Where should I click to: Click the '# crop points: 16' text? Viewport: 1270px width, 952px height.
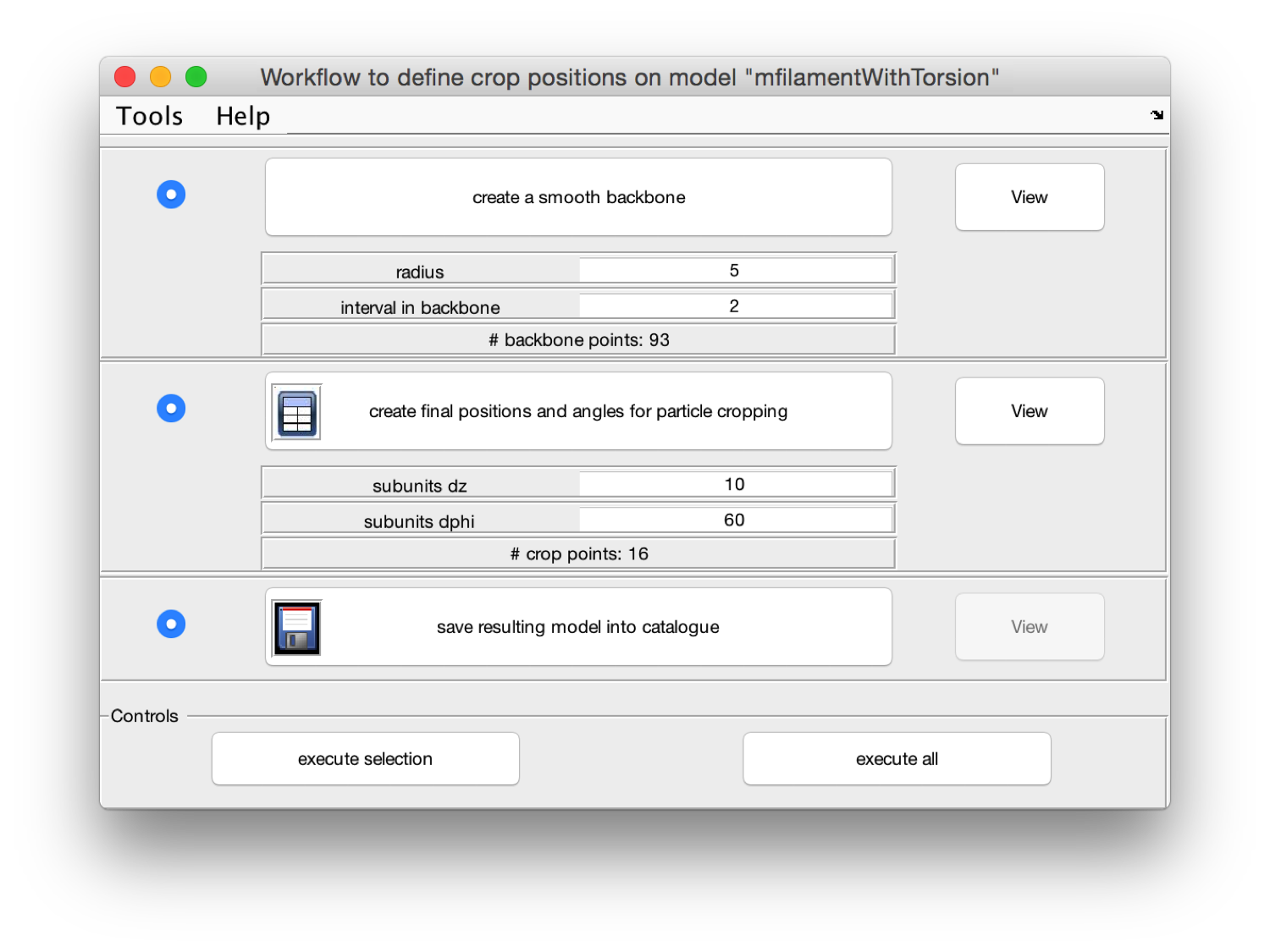(x=579, y=554)
